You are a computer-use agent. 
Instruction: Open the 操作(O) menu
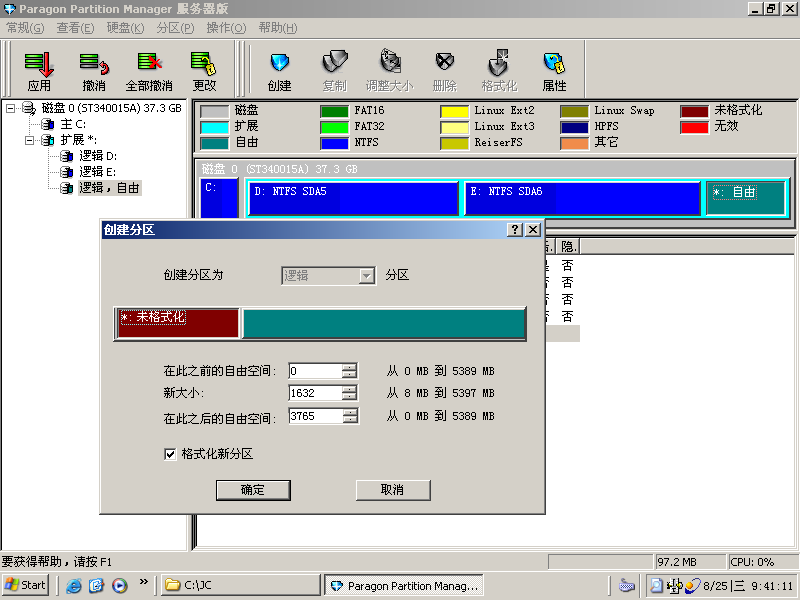click(226, 28)
